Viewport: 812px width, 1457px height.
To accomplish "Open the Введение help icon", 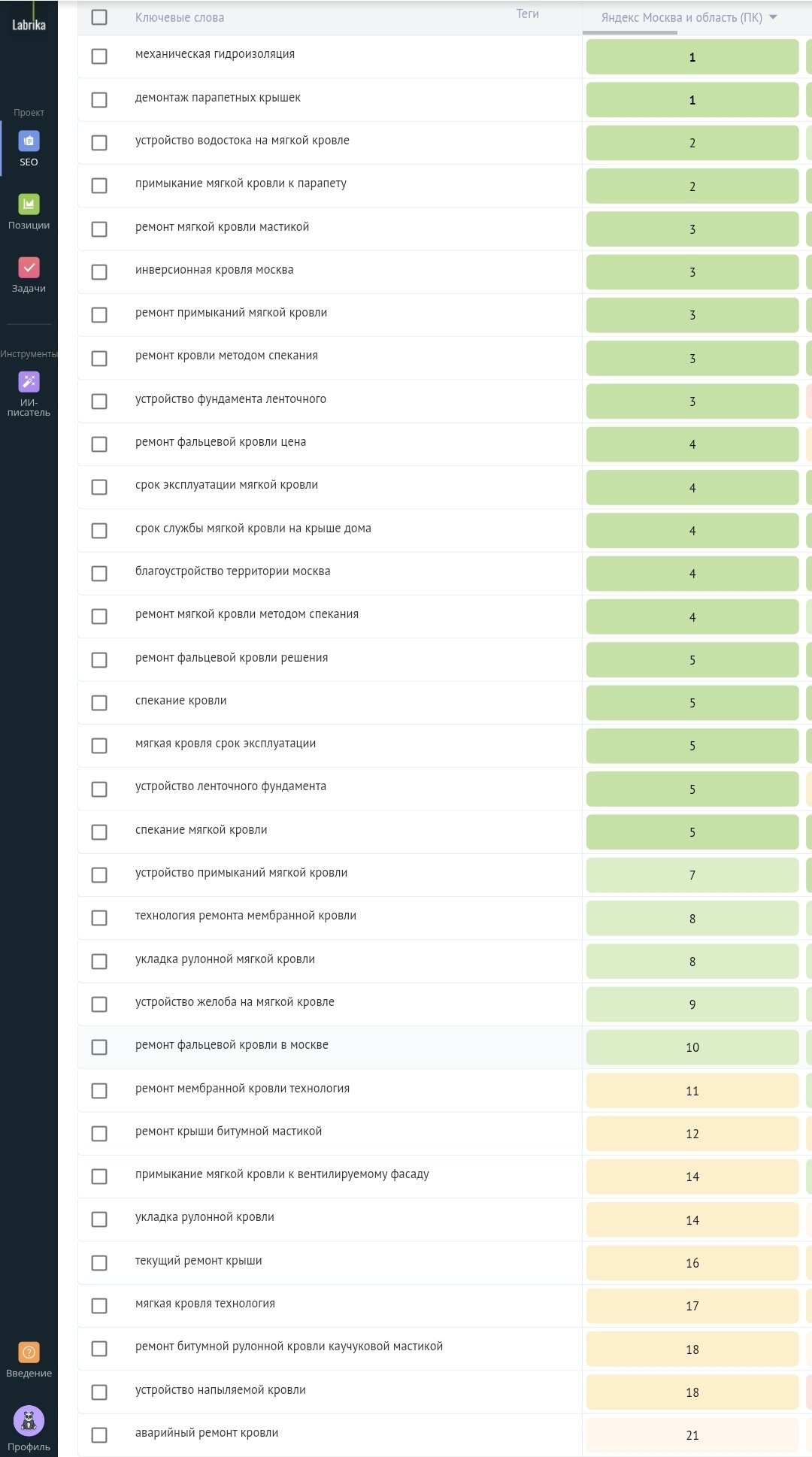I will tap(29, 1352).
